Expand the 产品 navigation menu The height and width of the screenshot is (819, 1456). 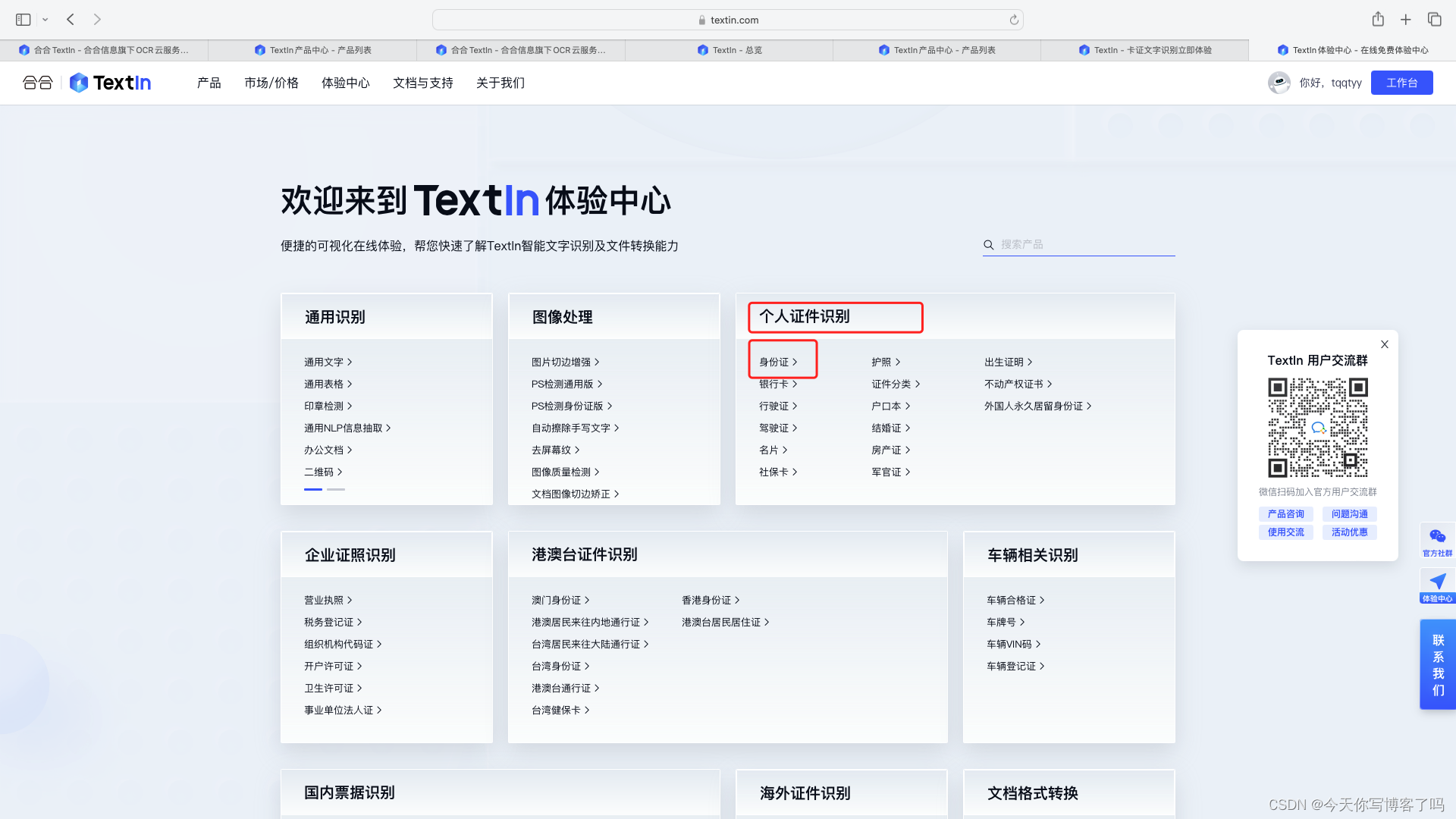click(x=209, y=83)
